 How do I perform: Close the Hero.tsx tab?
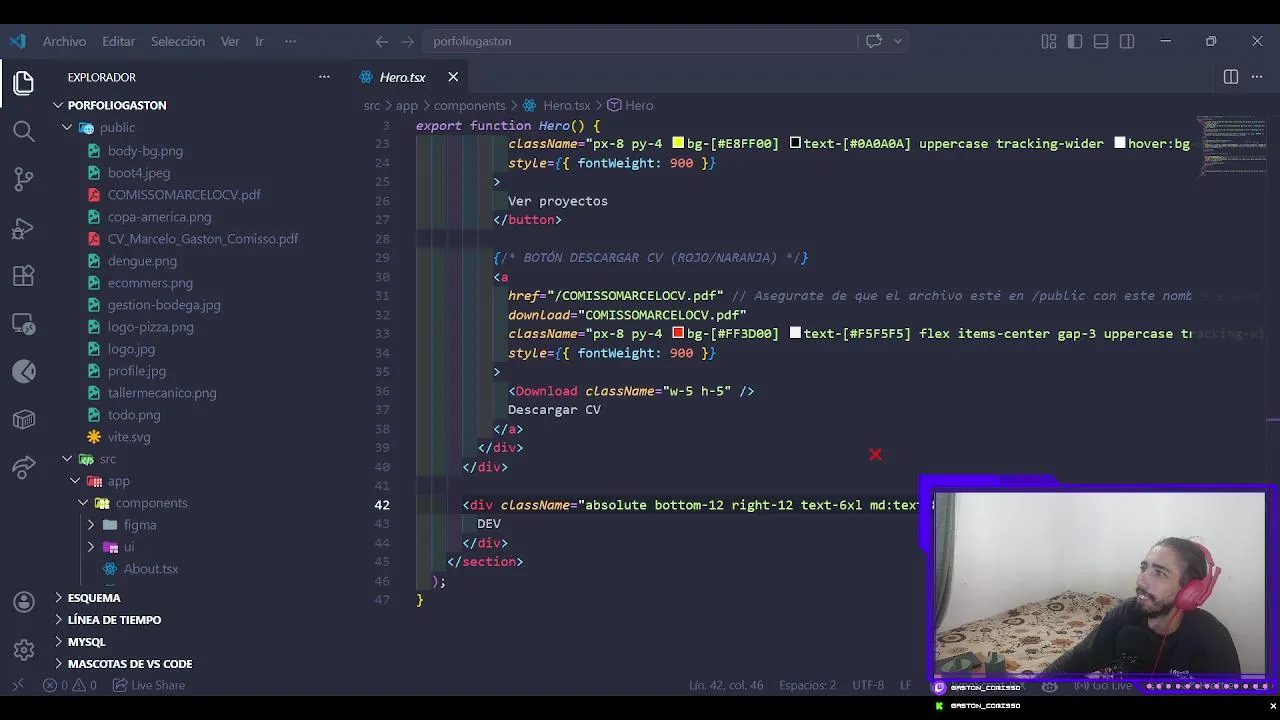(453, 77)
